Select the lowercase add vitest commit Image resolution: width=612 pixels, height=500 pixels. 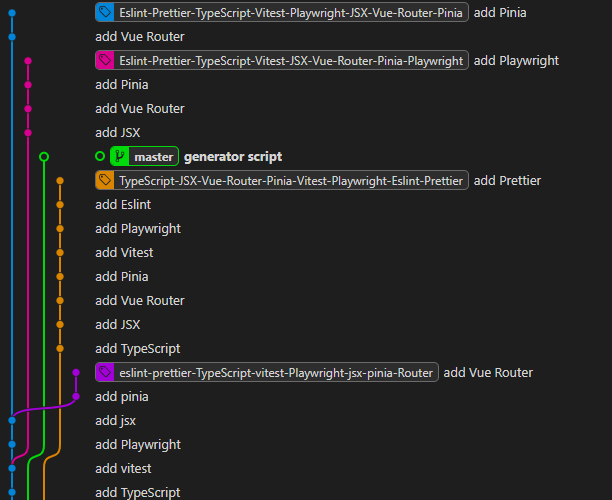(123, 468)
